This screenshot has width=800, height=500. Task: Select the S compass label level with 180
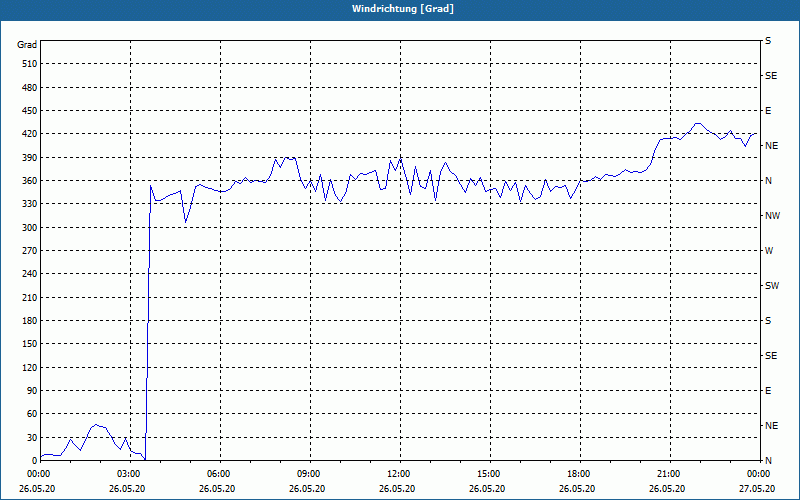pos(768,321)
